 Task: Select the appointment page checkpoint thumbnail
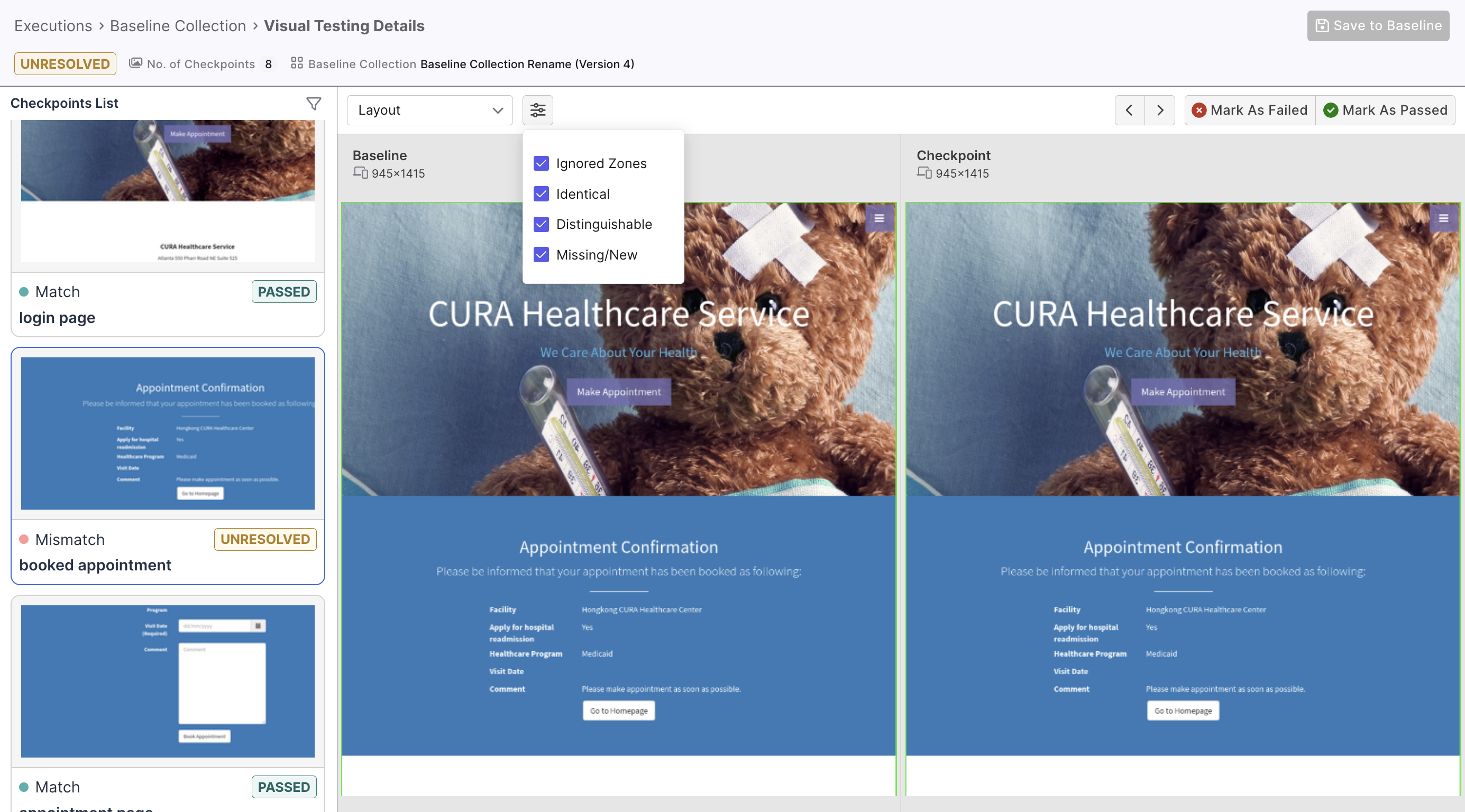168,681
